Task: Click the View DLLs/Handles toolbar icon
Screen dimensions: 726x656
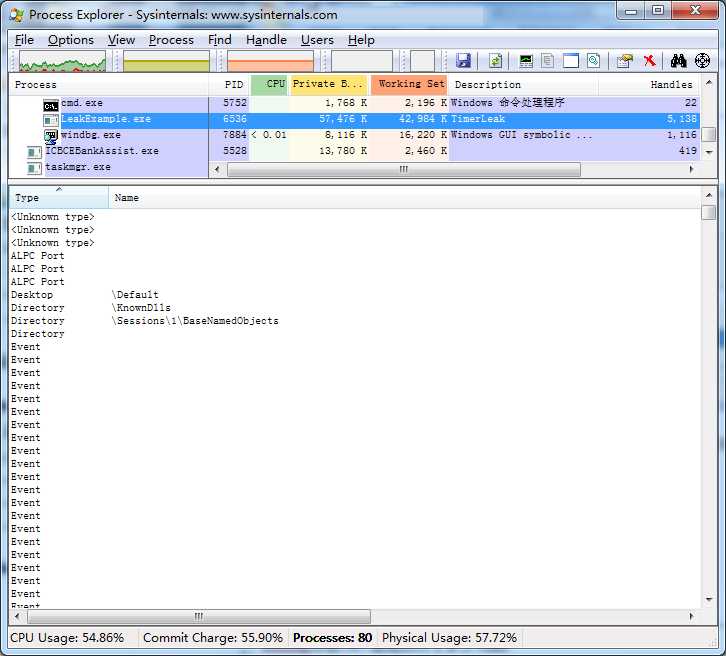Action: click(x=594, y=61)
